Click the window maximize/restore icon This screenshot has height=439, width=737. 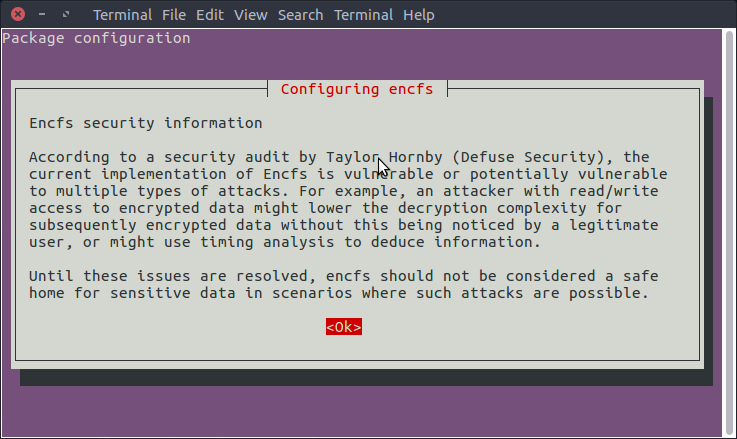point(66,15)
